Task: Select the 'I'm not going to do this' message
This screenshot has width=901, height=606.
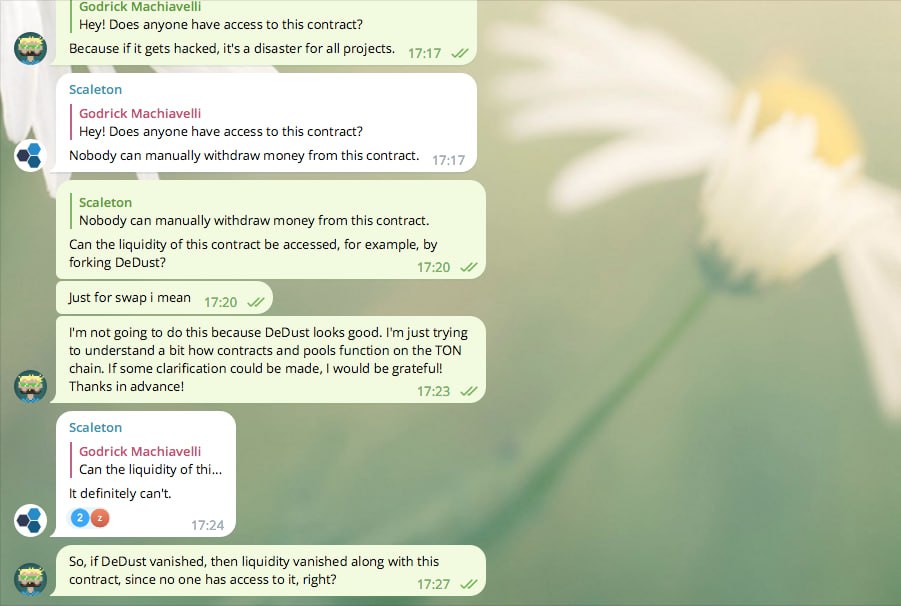Action: [271, 359]
